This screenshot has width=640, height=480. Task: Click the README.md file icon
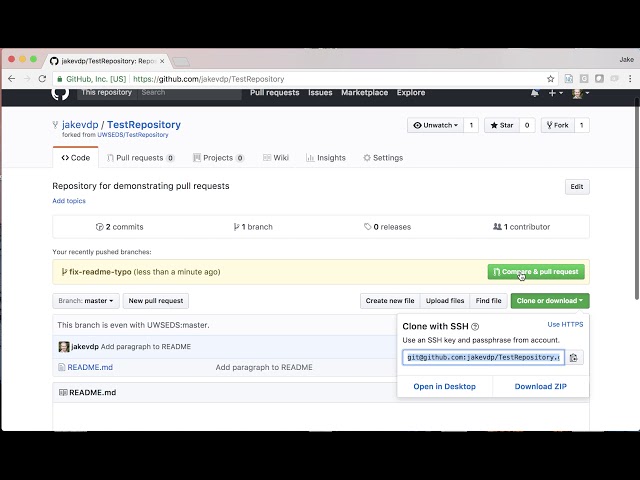click(x=61, y=367)
